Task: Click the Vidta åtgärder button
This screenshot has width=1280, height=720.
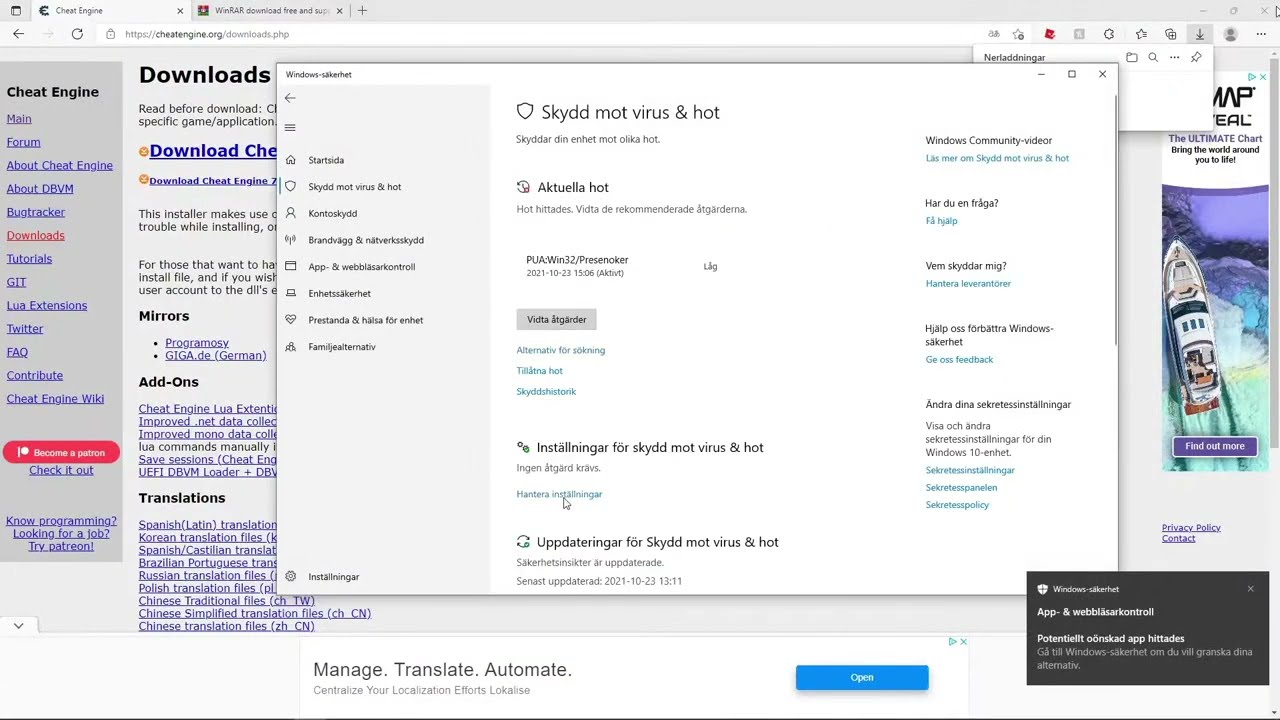Action: (556, 320)
